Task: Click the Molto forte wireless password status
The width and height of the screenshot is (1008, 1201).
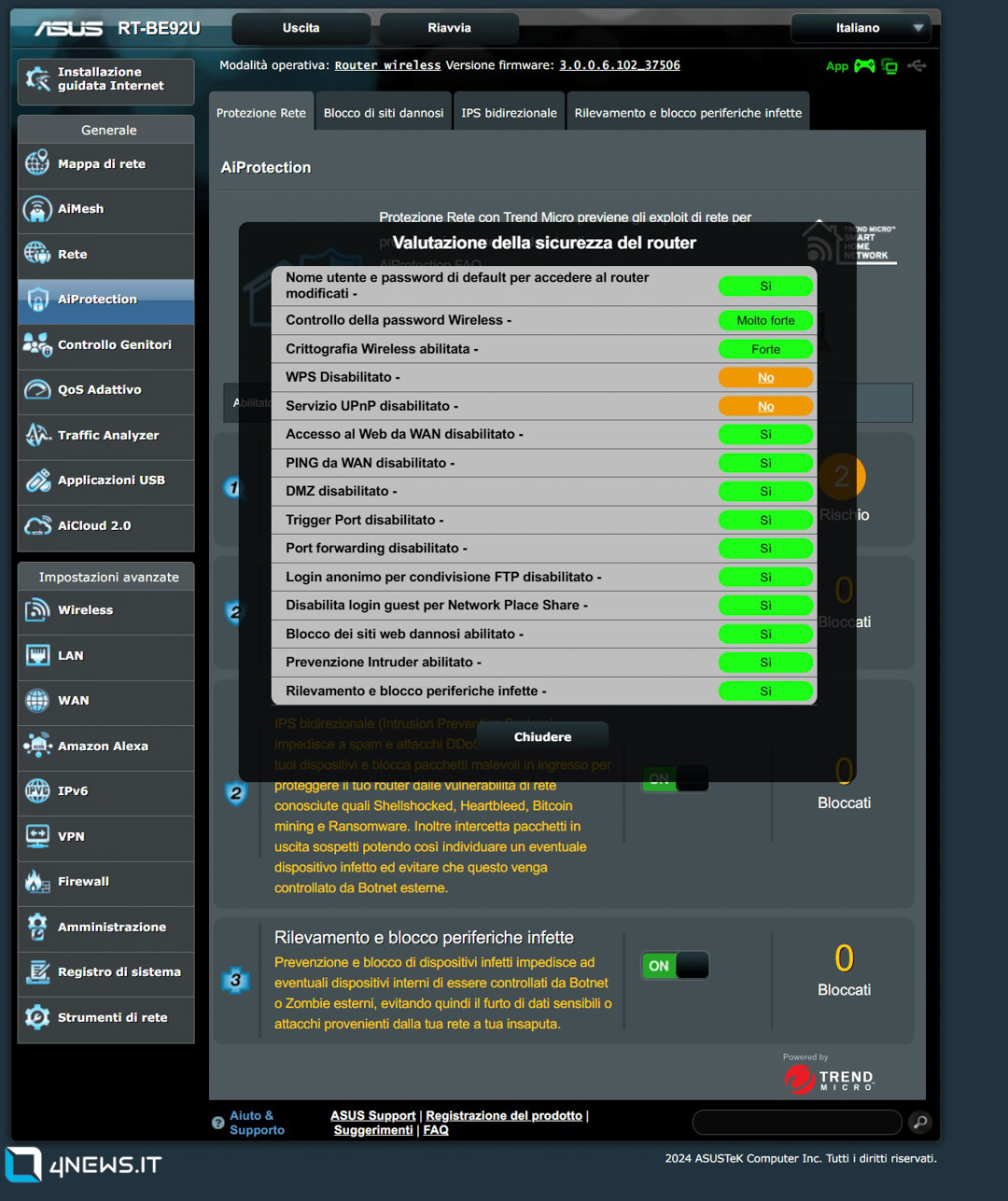Action: [x=766, y=321]
